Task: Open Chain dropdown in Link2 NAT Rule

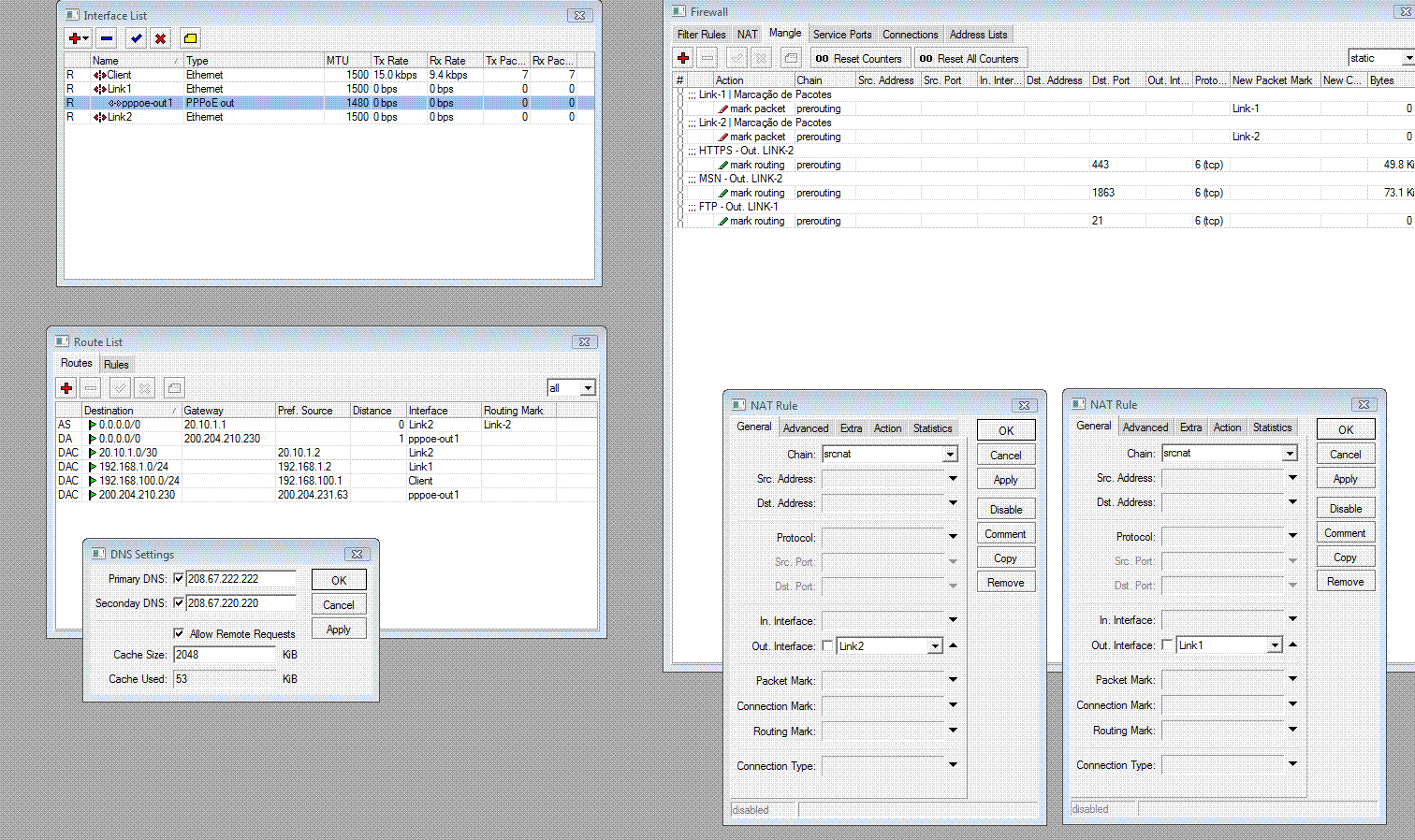Action: point(950,455)
